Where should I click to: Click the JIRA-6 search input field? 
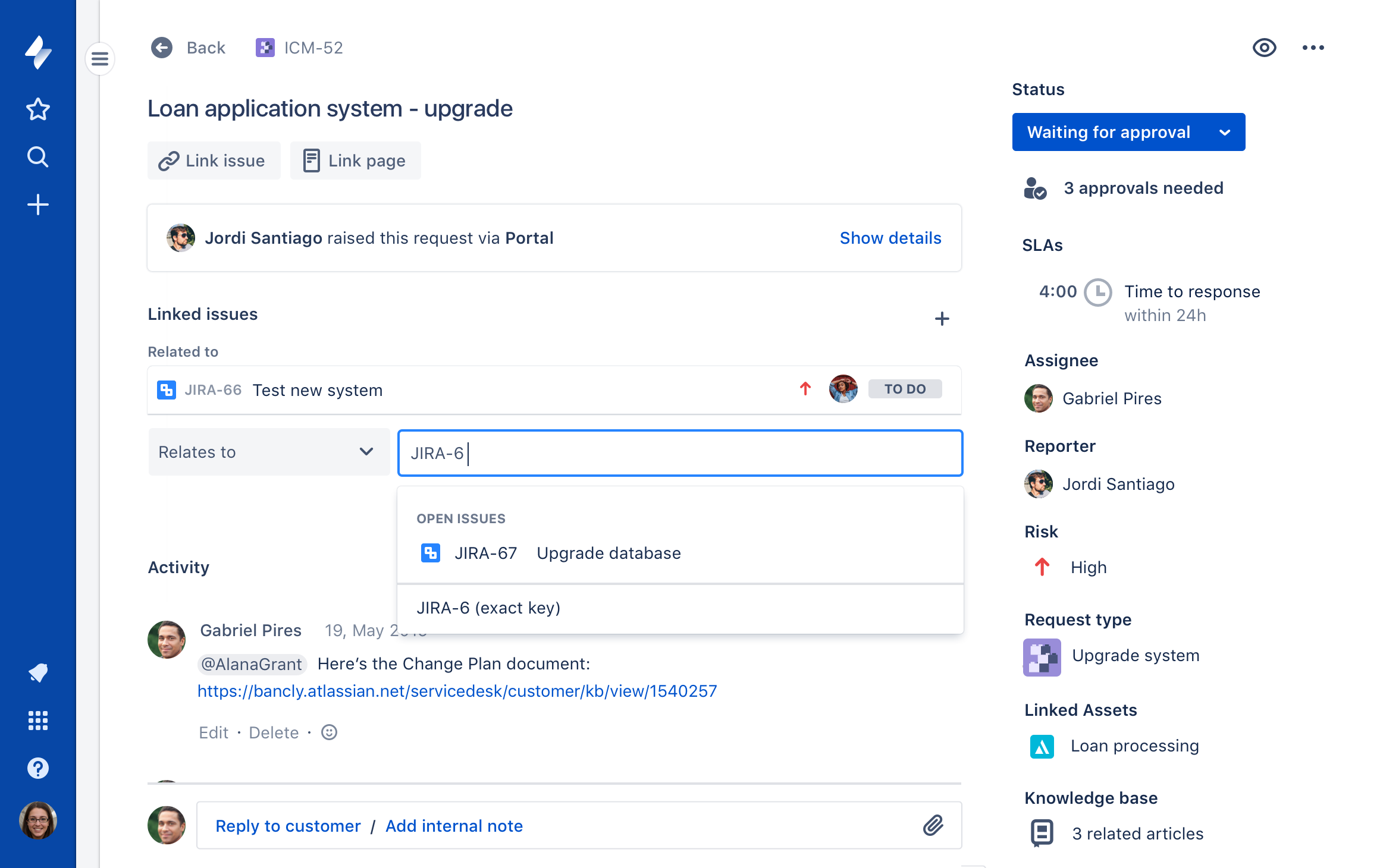pyautogui.click(x=680, y=453)
